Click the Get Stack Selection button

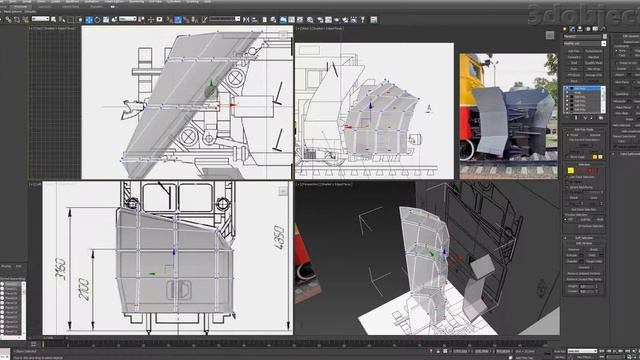[x=584, y=209]
